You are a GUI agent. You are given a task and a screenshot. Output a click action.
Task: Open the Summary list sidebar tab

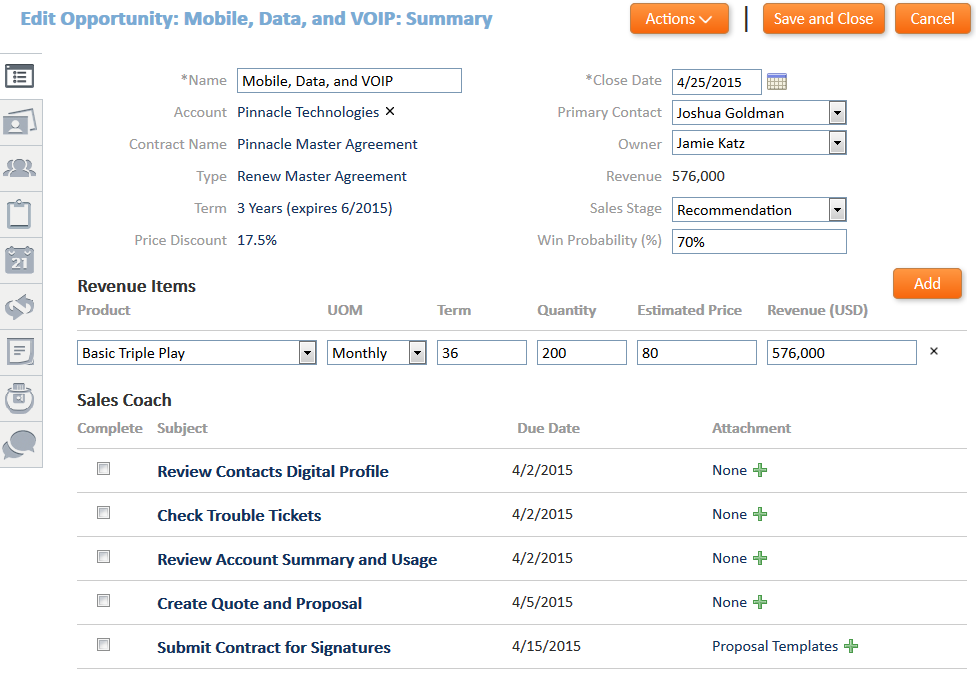pyautogui.click(x=20, y=76)
